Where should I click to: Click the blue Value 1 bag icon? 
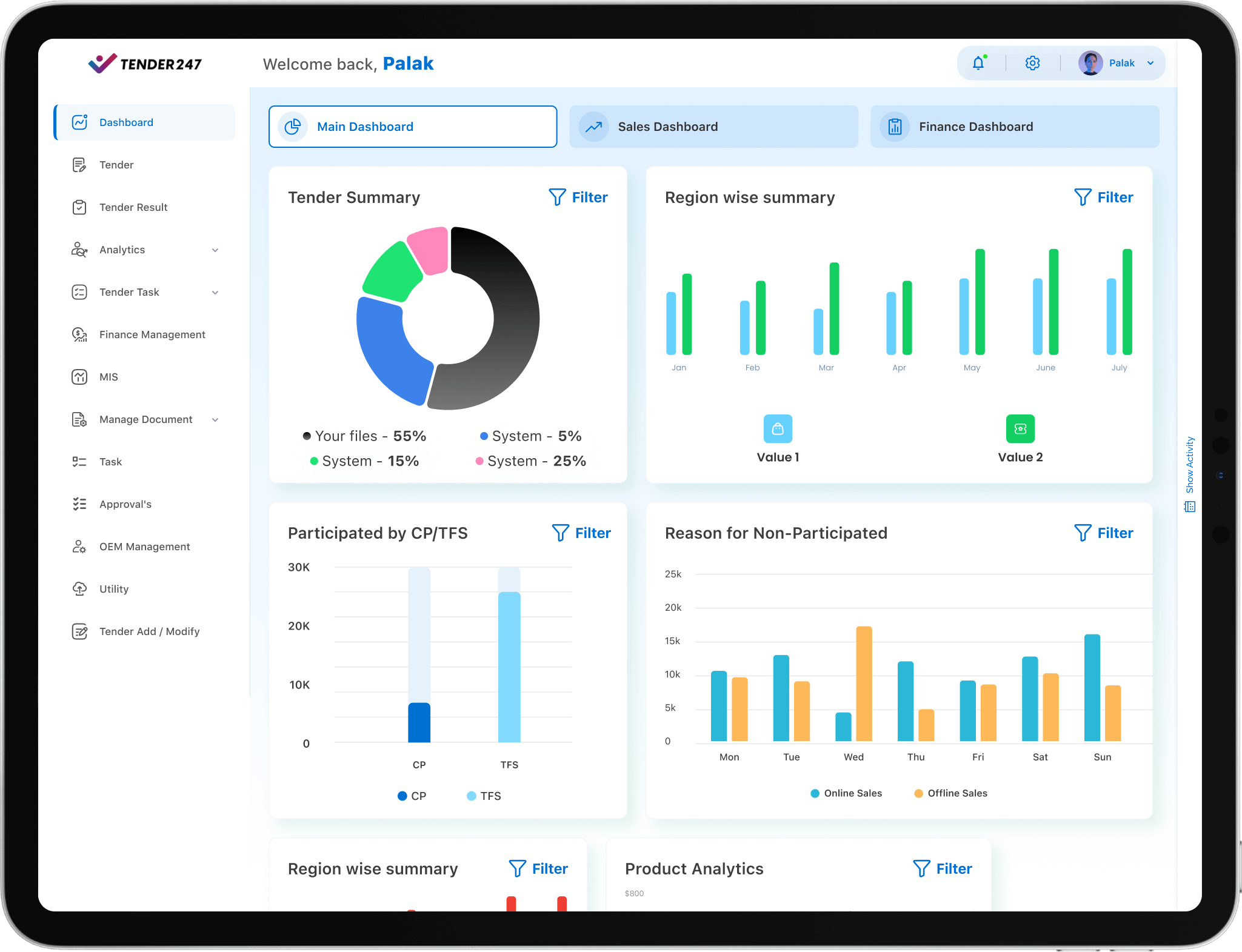[778, 429]
